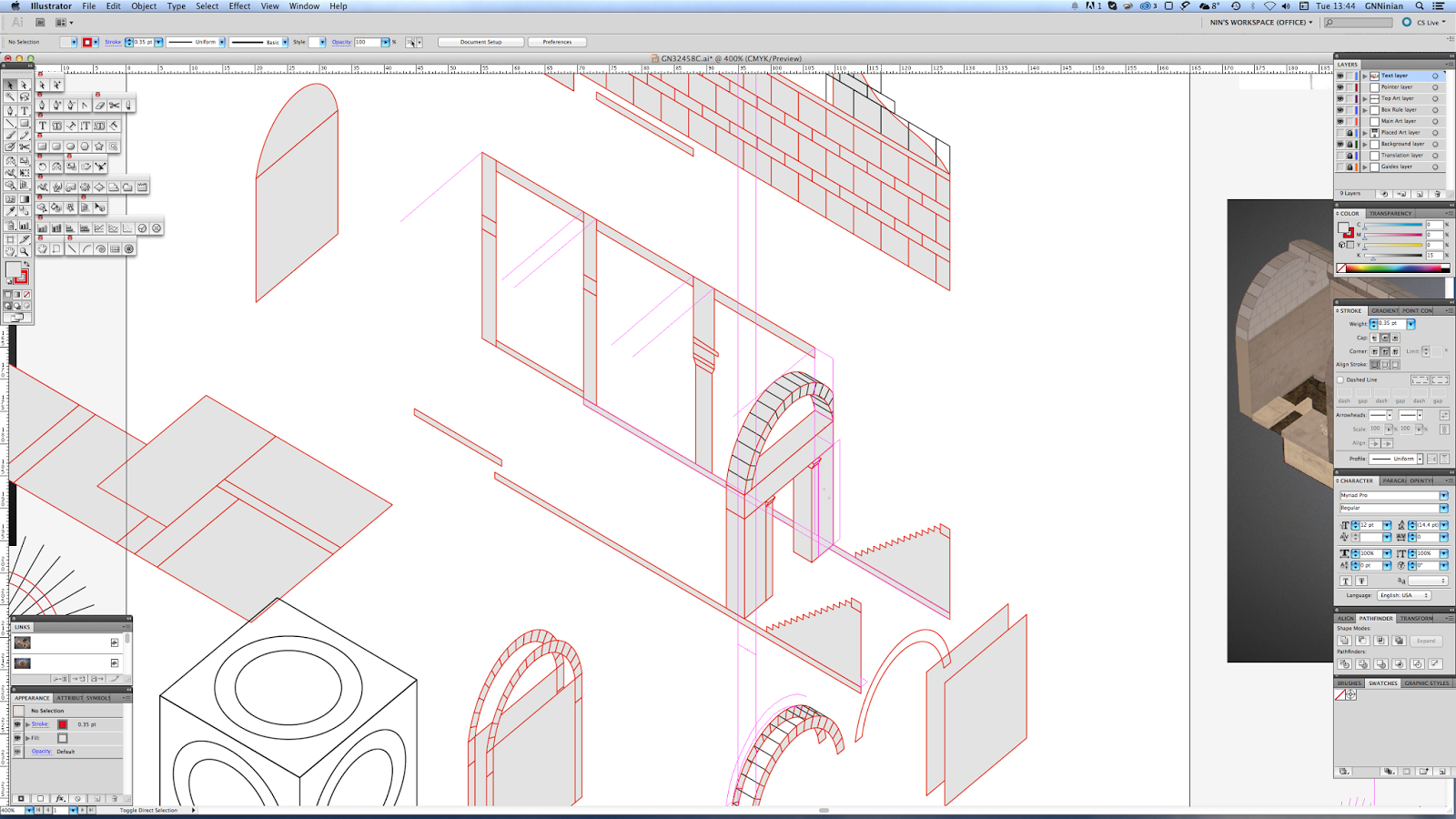The width and height of the screenshot is (1456, 819).
Task: Open the Object menu
Action: [144, 6]
